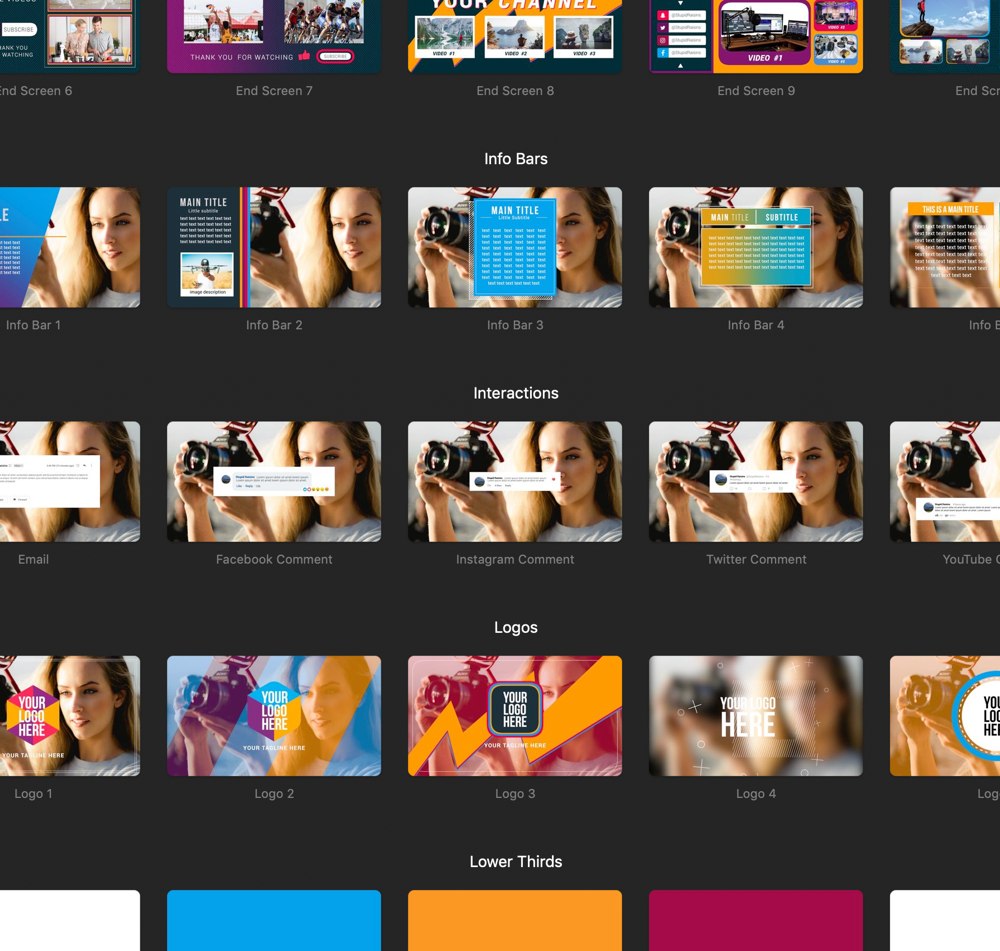This screenshot has width=1000, height=951.
Task: Select the Facebook Comment thumbnail
Action: [x=274, y=482]
